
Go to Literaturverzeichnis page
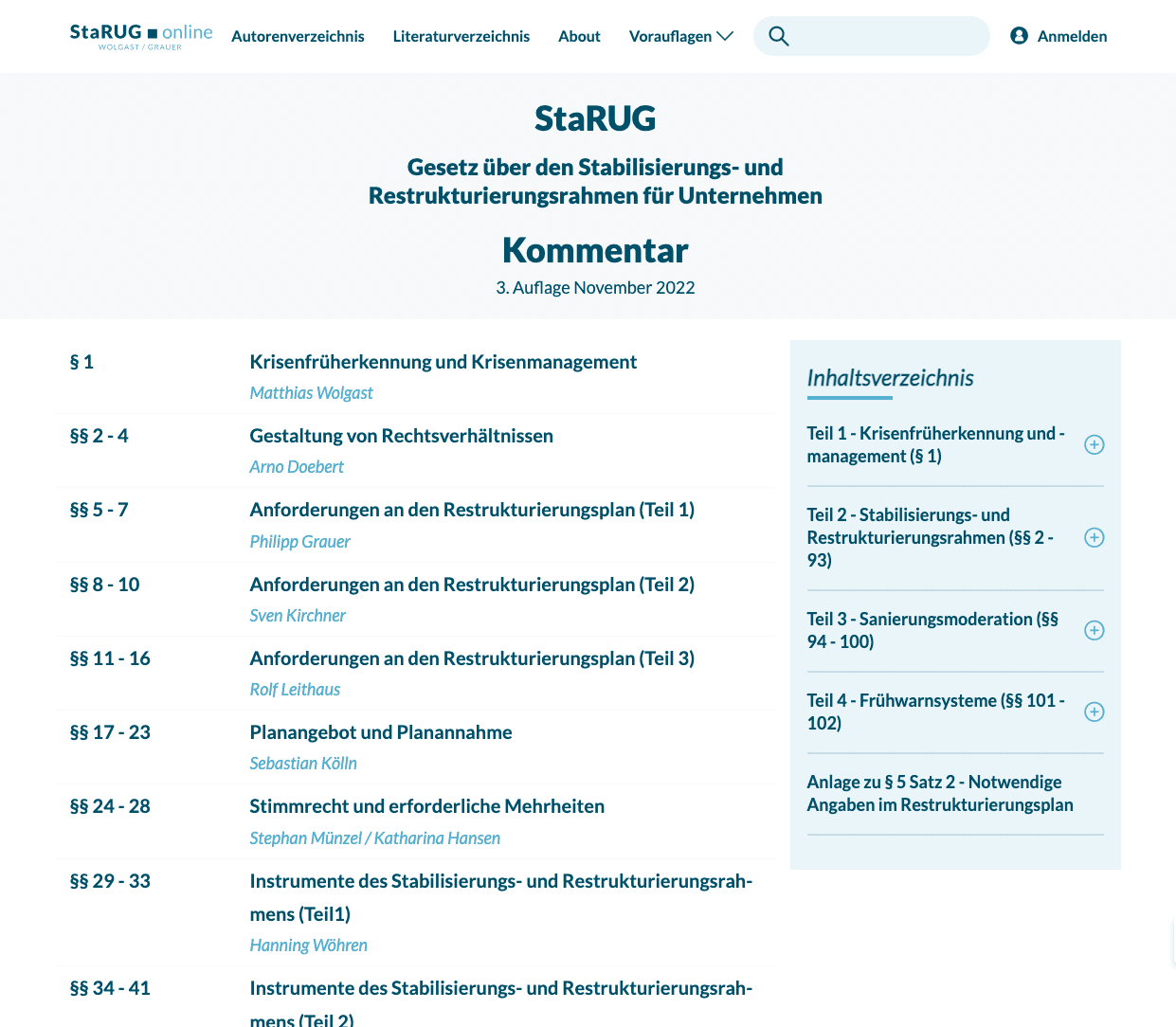pyautogui.click(x=461, y=36)
